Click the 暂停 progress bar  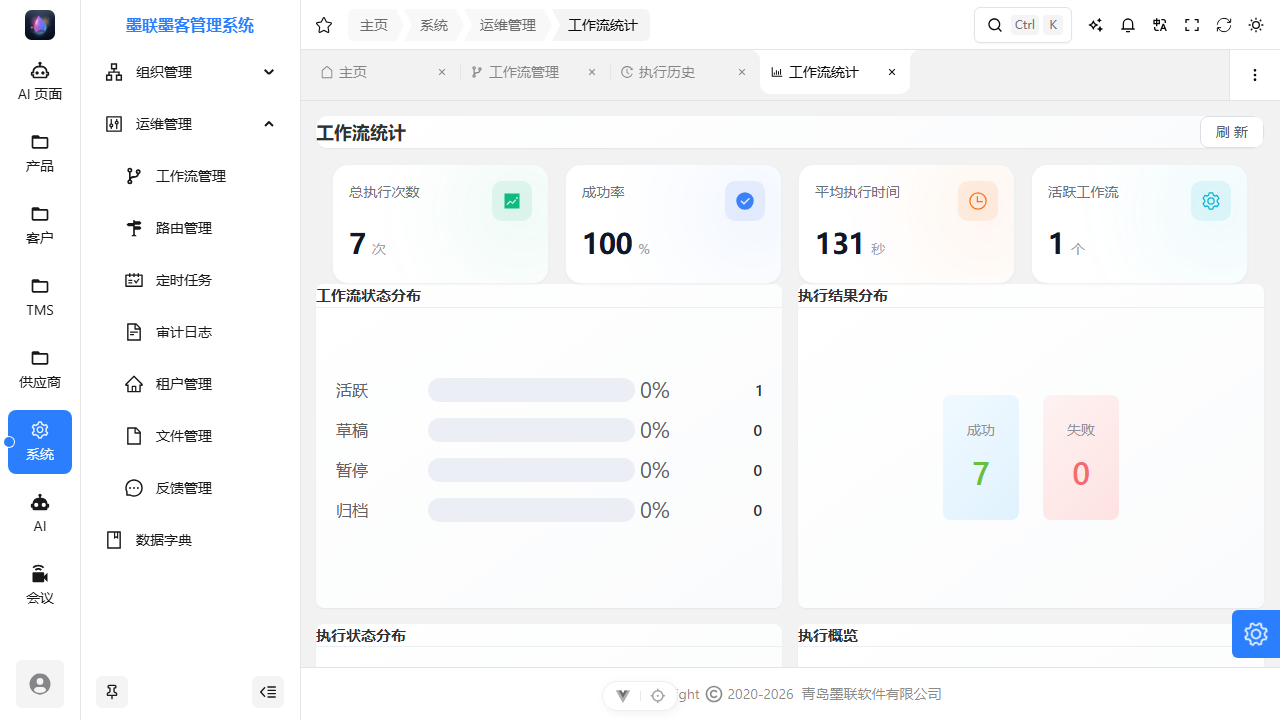(x=531, y=470)
